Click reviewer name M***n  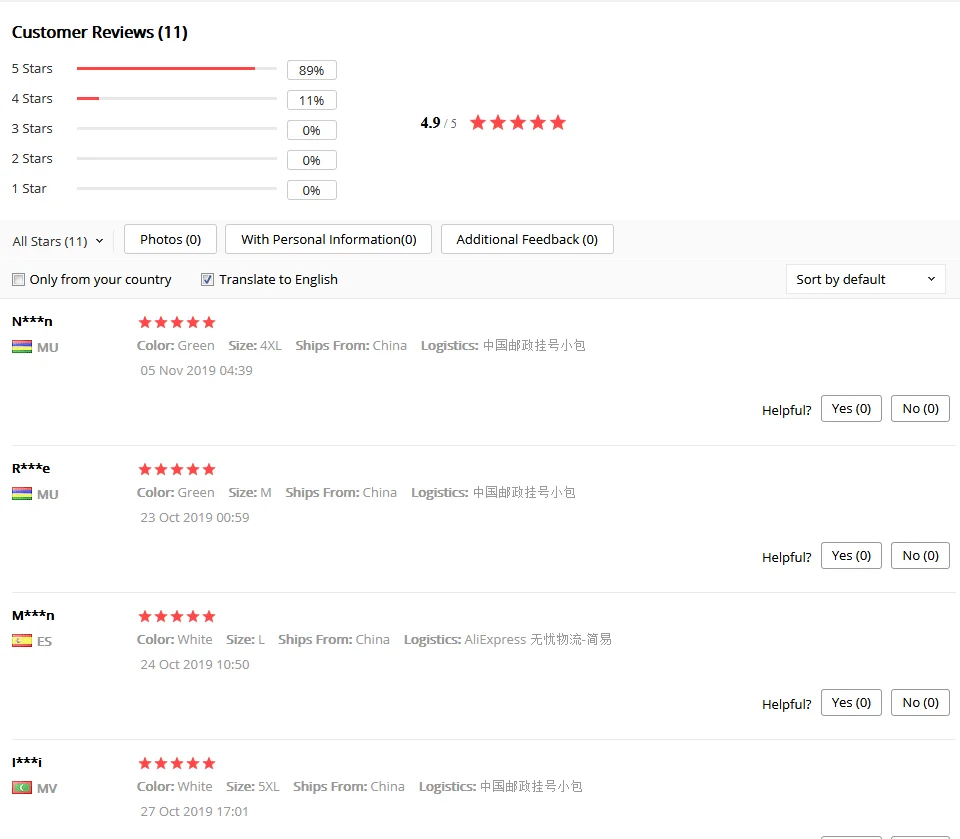click(34, 615)
